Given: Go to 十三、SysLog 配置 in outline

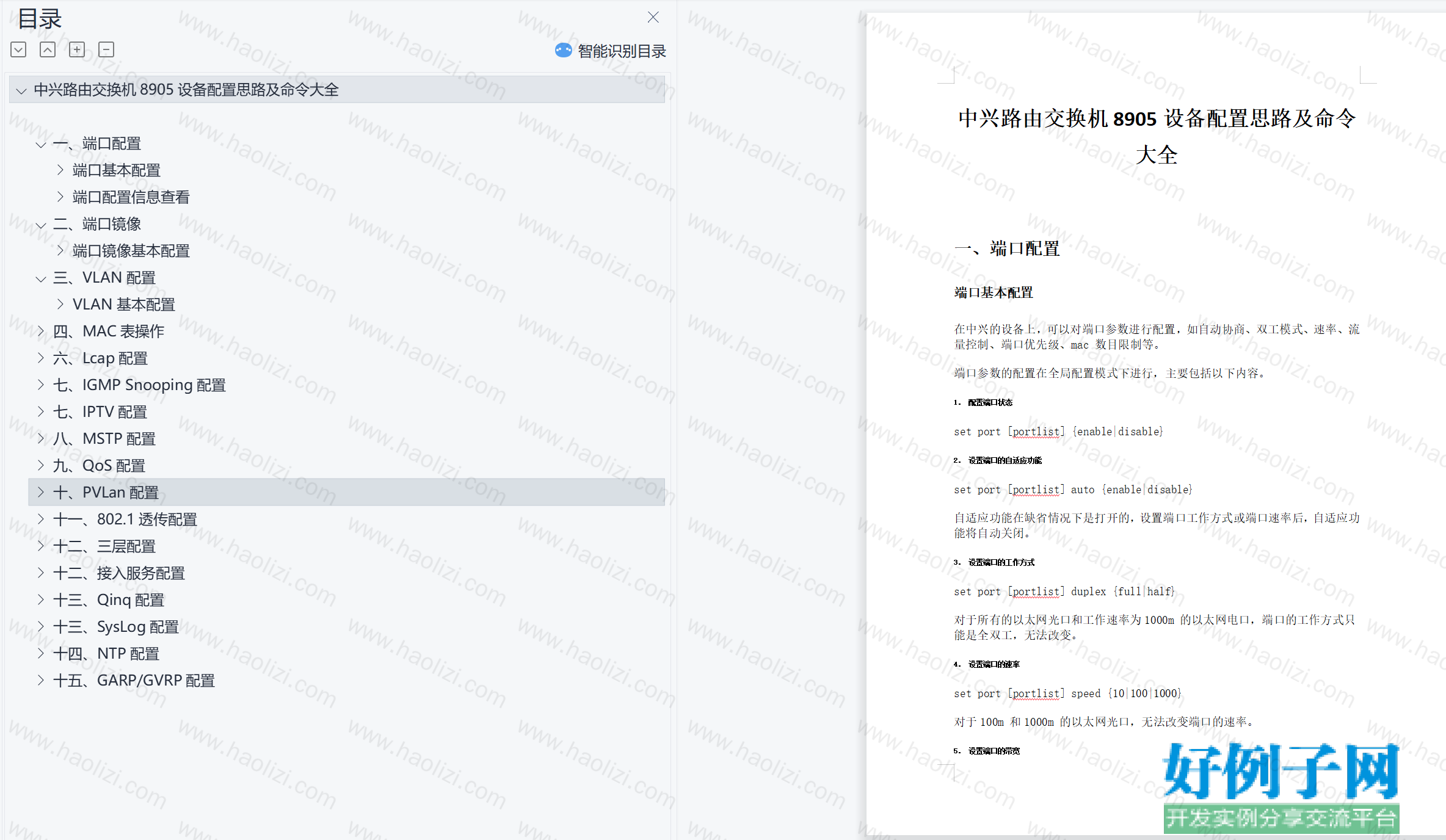Looking at the screenshot, I should [116, 627].
